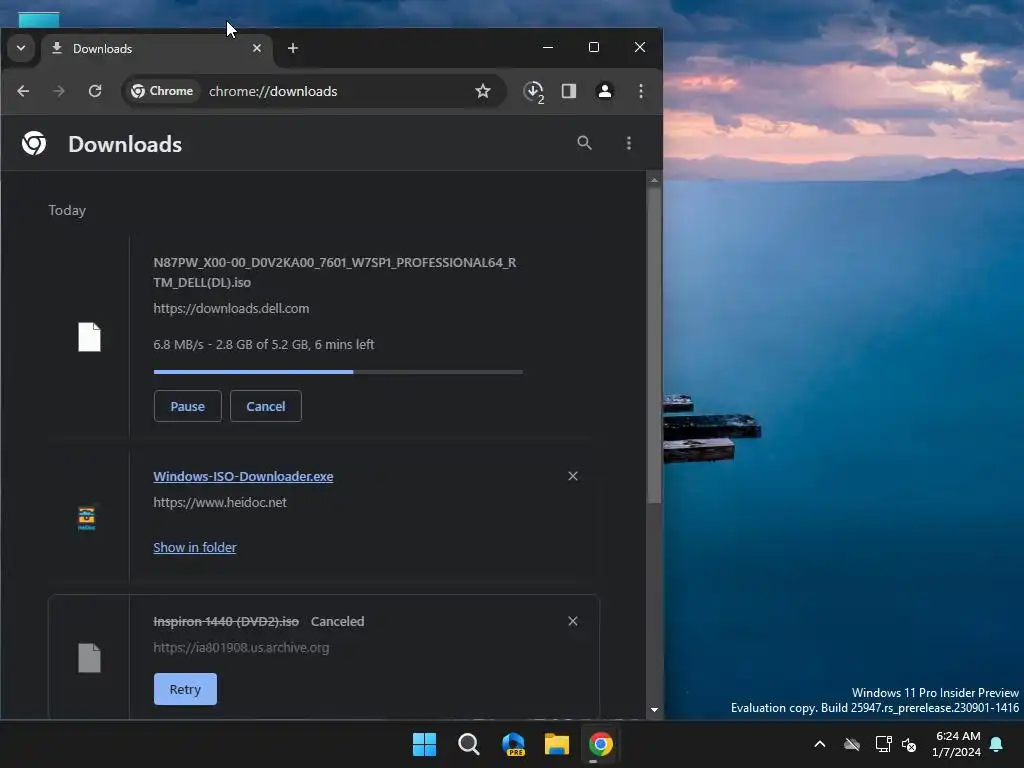1024x768 pixels.
Task: Open Chrome's three-dot main menu
Action: [x=641, y=91]
